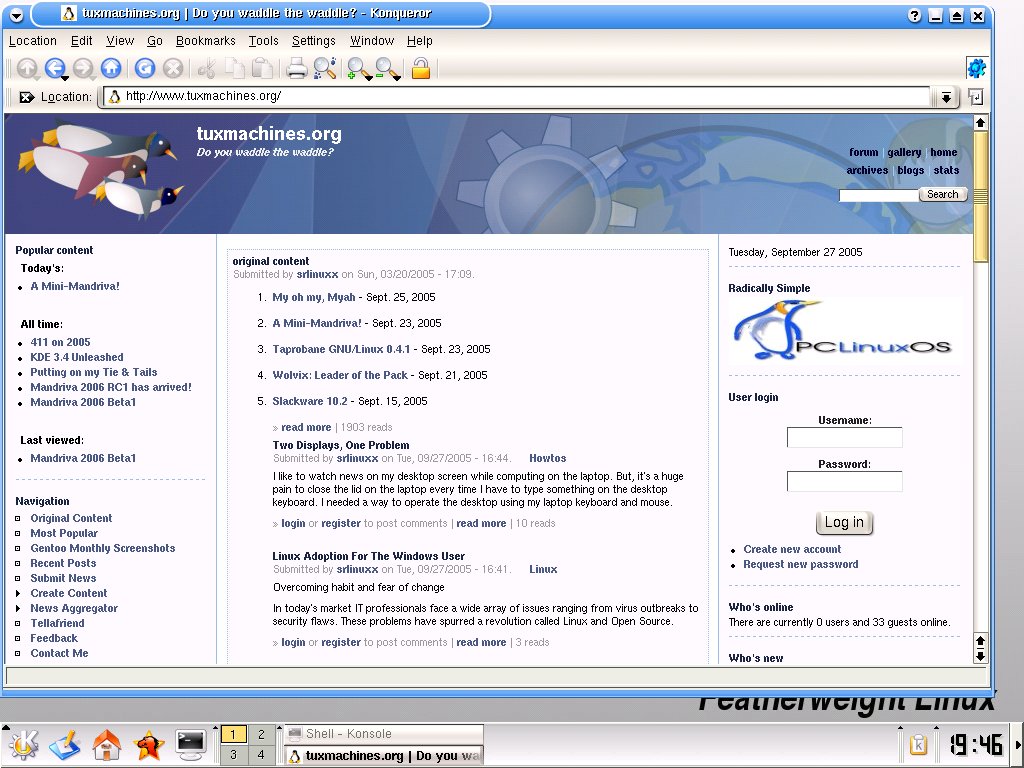Open the Bookmarks menu
The width and height of the screenshot is (1024, 768).
(206, 40)
